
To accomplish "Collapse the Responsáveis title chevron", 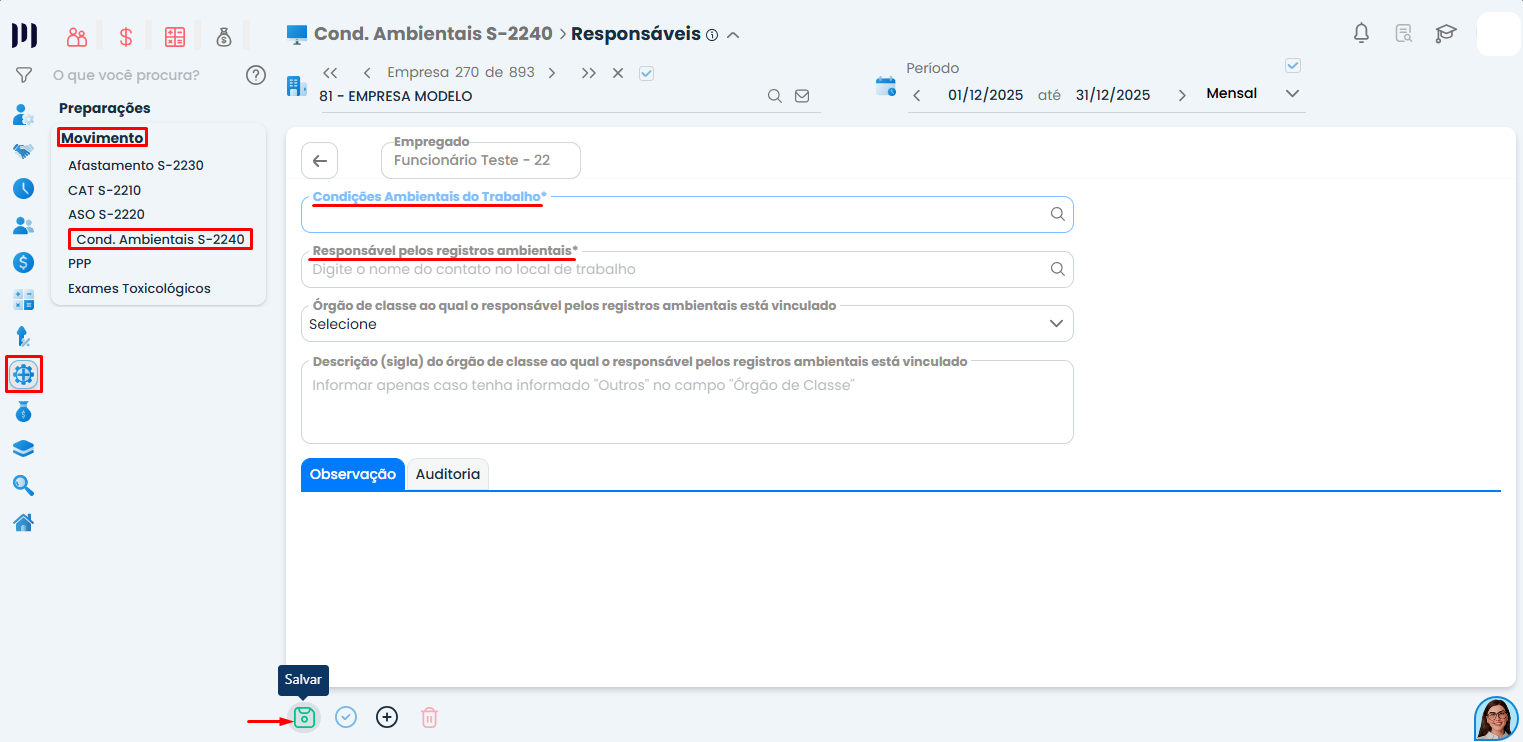I will [x=733, y=35].
